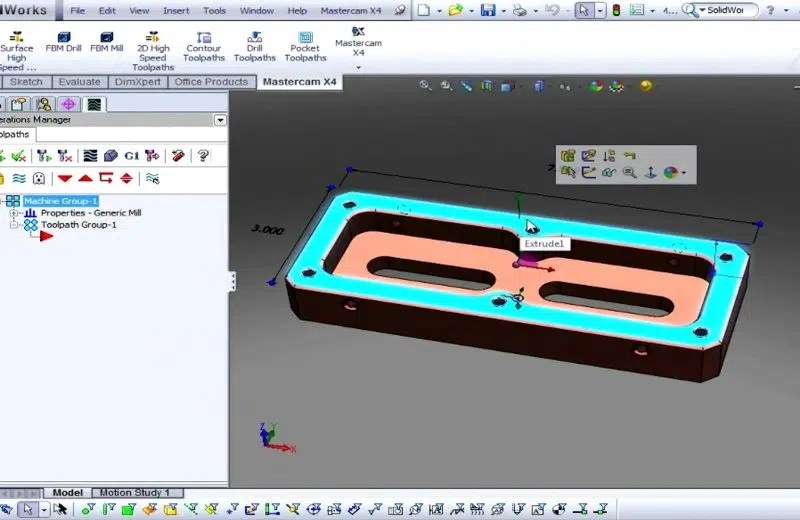Image resolution: width=800 pixels, height=520 pixels.
Task: Click the Open file folder icon
Action: (x=455, y=10)
